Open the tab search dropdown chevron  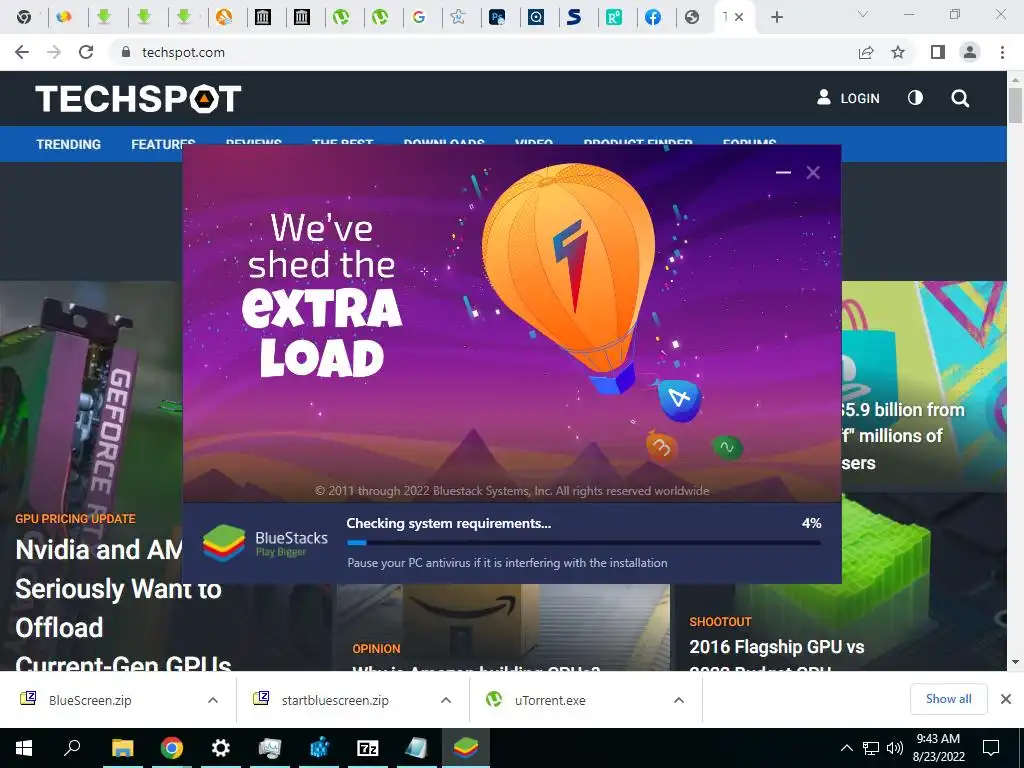[x=863, y=14]
